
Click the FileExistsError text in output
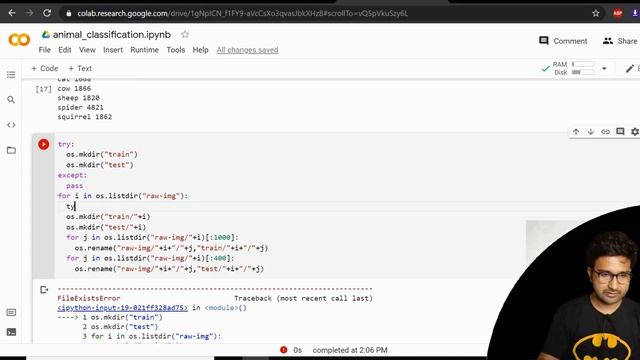(x=89, y=298)
